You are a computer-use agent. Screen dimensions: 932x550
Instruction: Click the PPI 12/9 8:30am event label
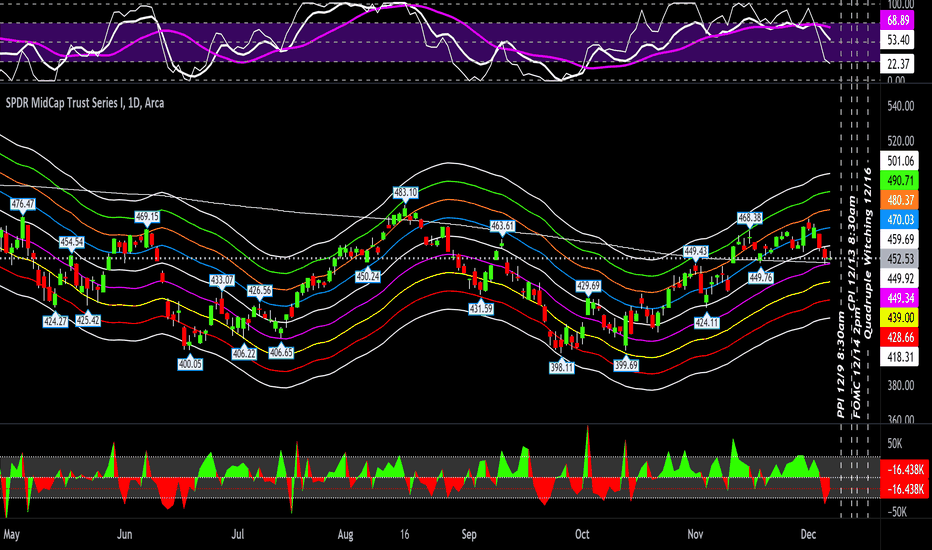point(840,364)
